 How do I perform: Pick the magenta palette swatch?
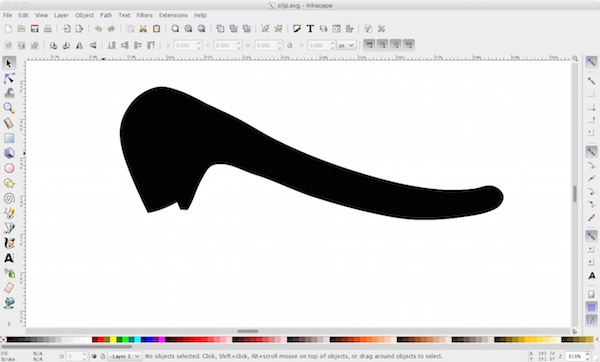click(x=162, y=339)
